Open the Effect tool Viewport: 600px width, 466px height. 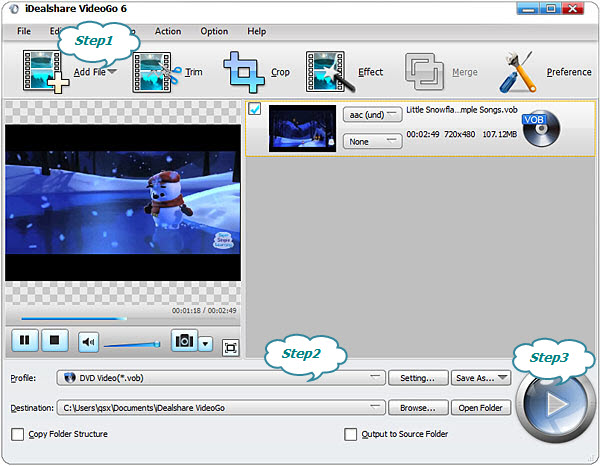coord(344,72)
